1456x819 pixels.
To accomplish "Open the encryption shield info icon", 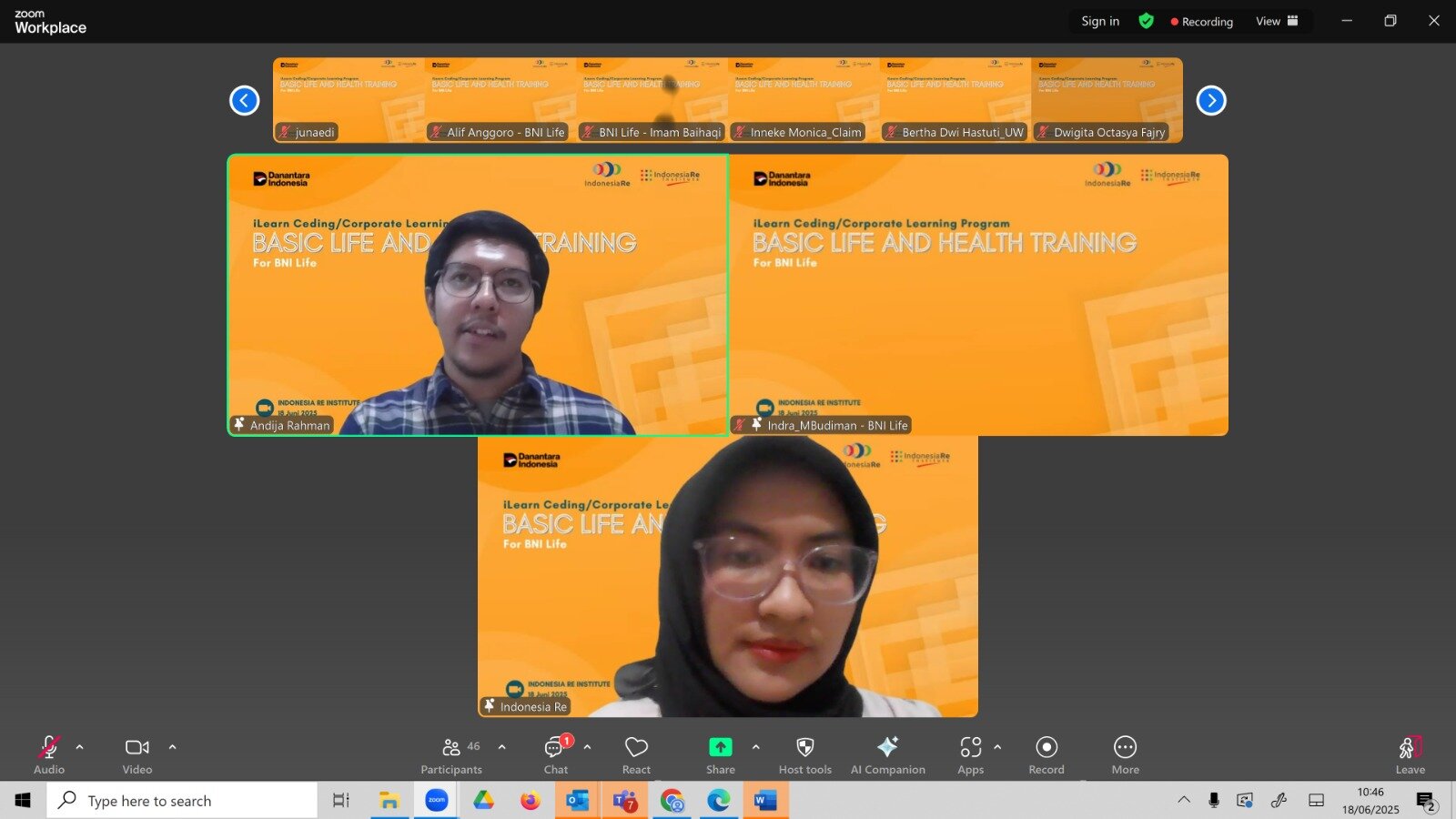I will [1147, 21].
